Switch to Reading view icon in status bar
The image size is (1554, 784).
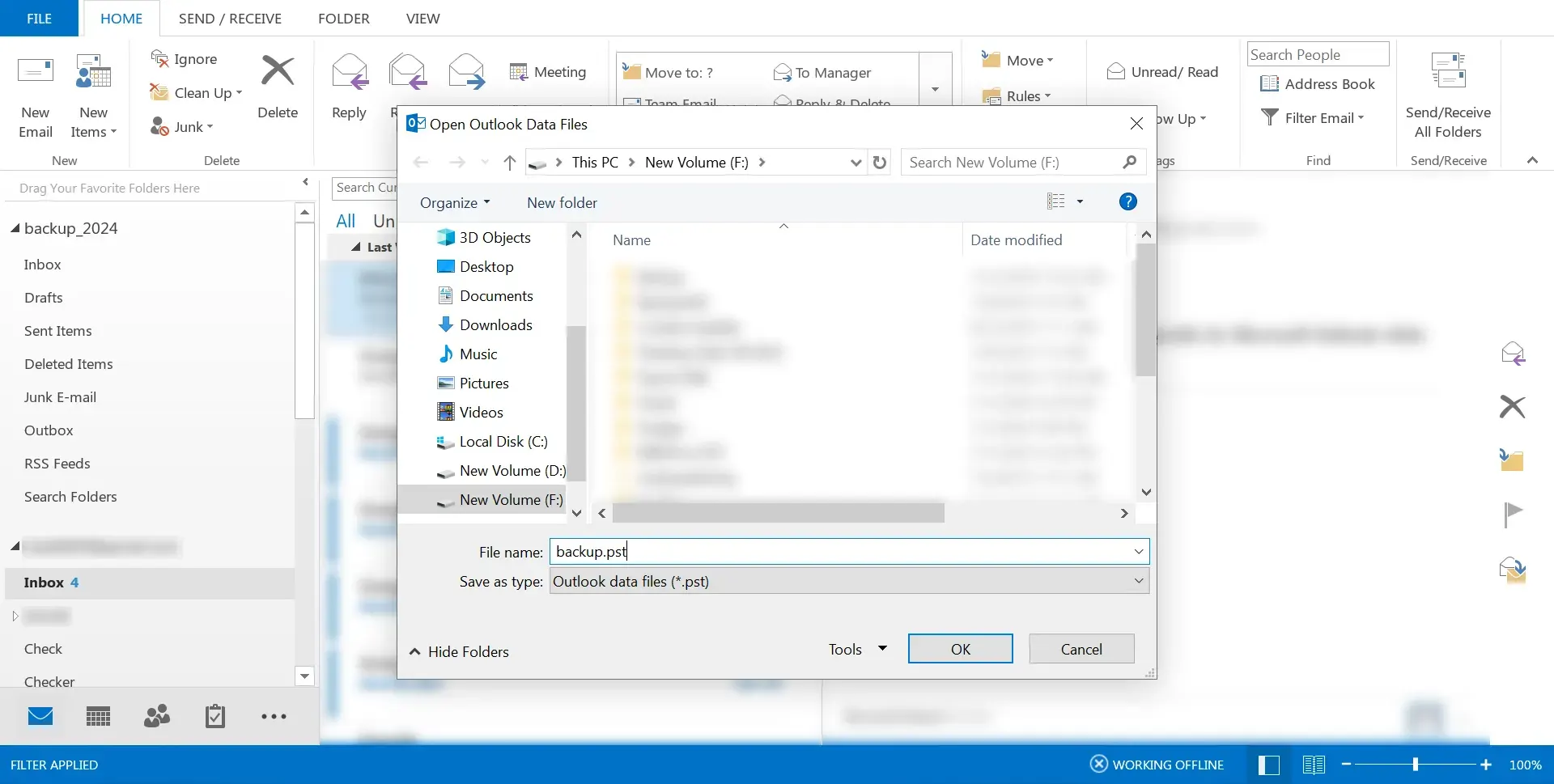(1314, 765)
